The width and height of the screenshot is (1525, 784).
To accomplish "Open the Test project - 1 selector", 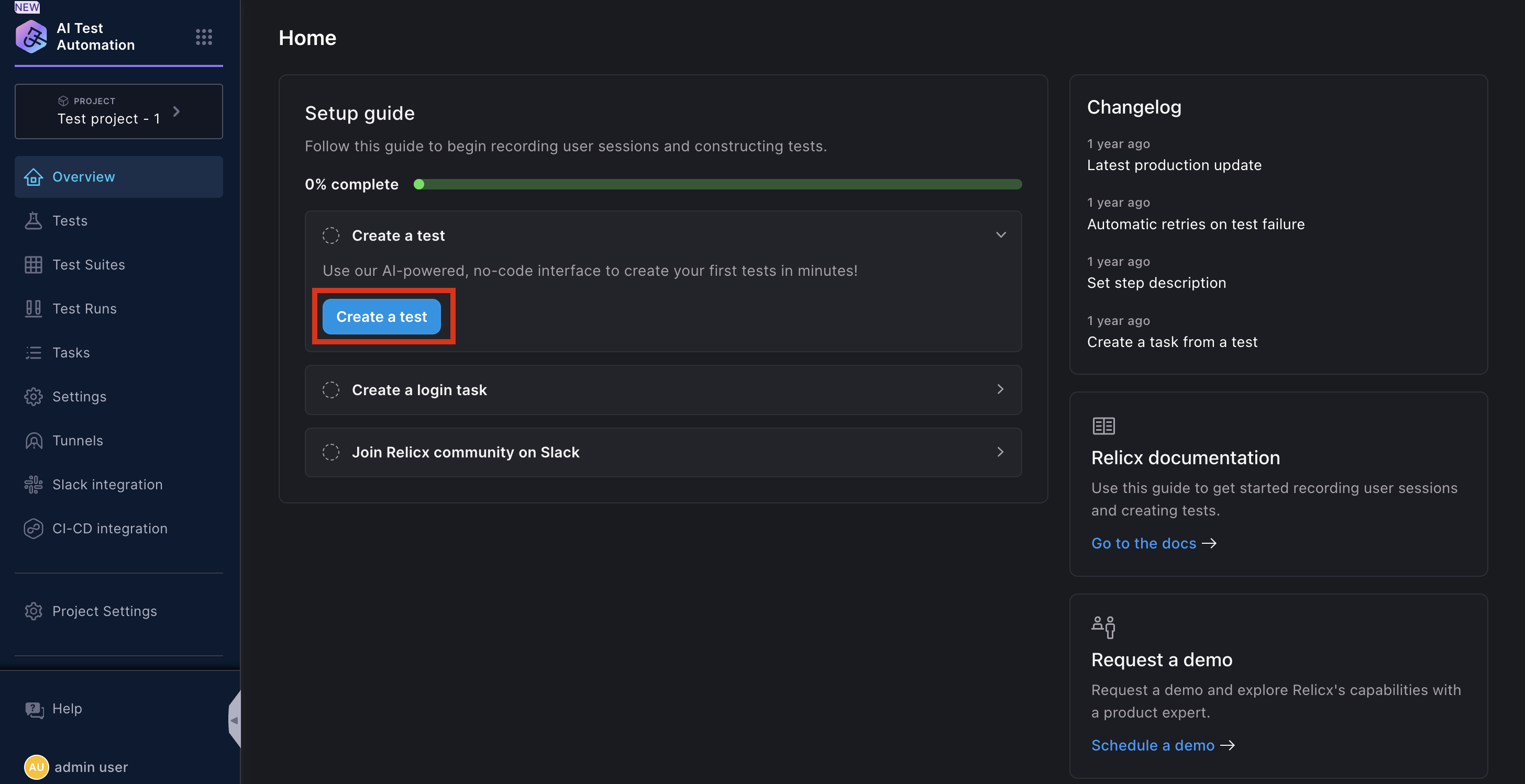I will tap(118, 111).
